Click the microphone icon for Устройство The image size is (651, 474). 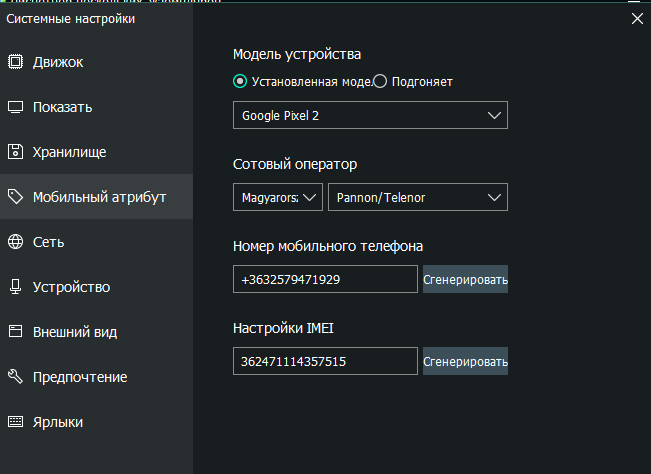click(x=16, y=287)
